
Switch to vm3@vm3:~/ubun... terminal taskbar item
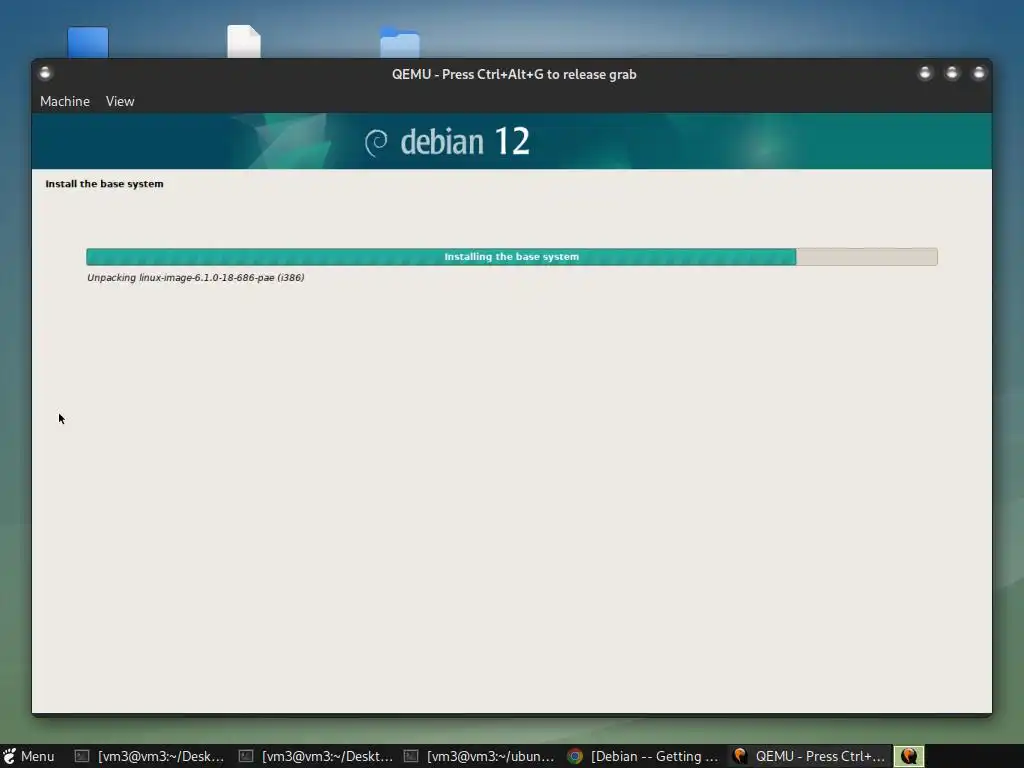(x=480, y=756)
